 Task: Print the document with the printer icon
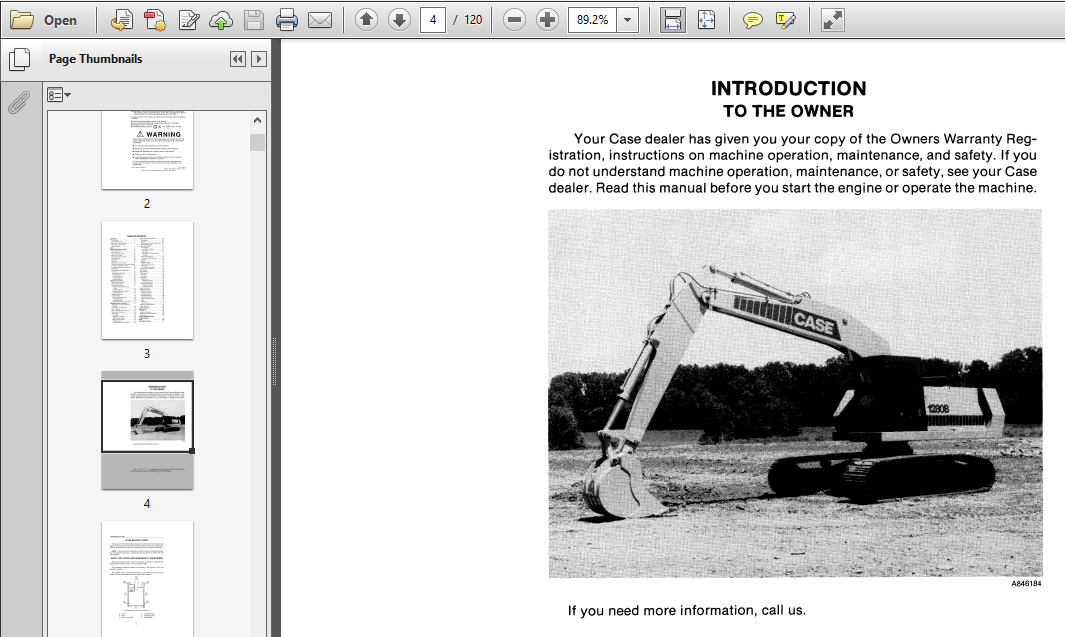click(x=287, y=20)
